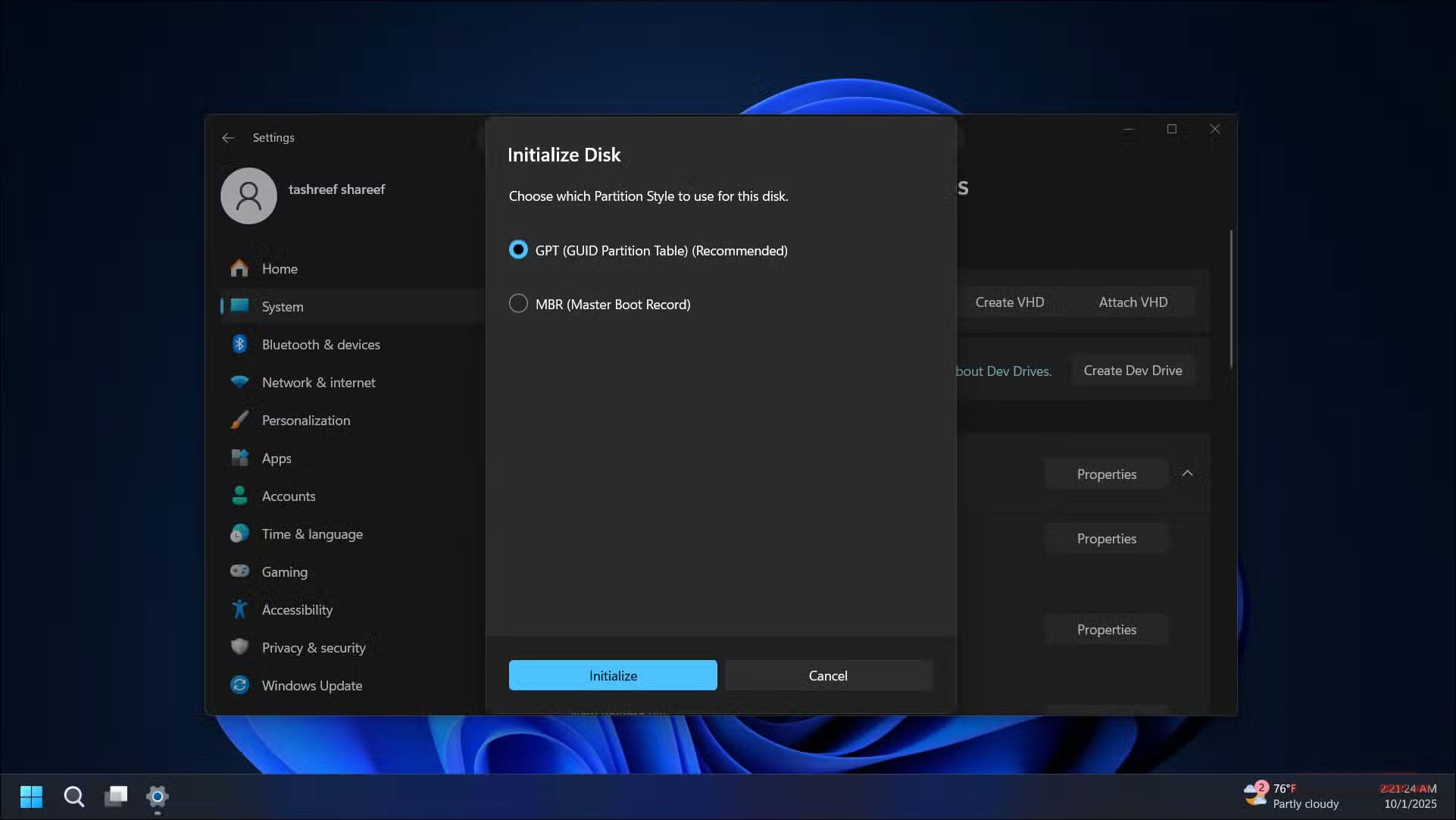Open the Apps settings section
The height and width of the screenshot is (820, 1456).
click(x=276, y=458)
